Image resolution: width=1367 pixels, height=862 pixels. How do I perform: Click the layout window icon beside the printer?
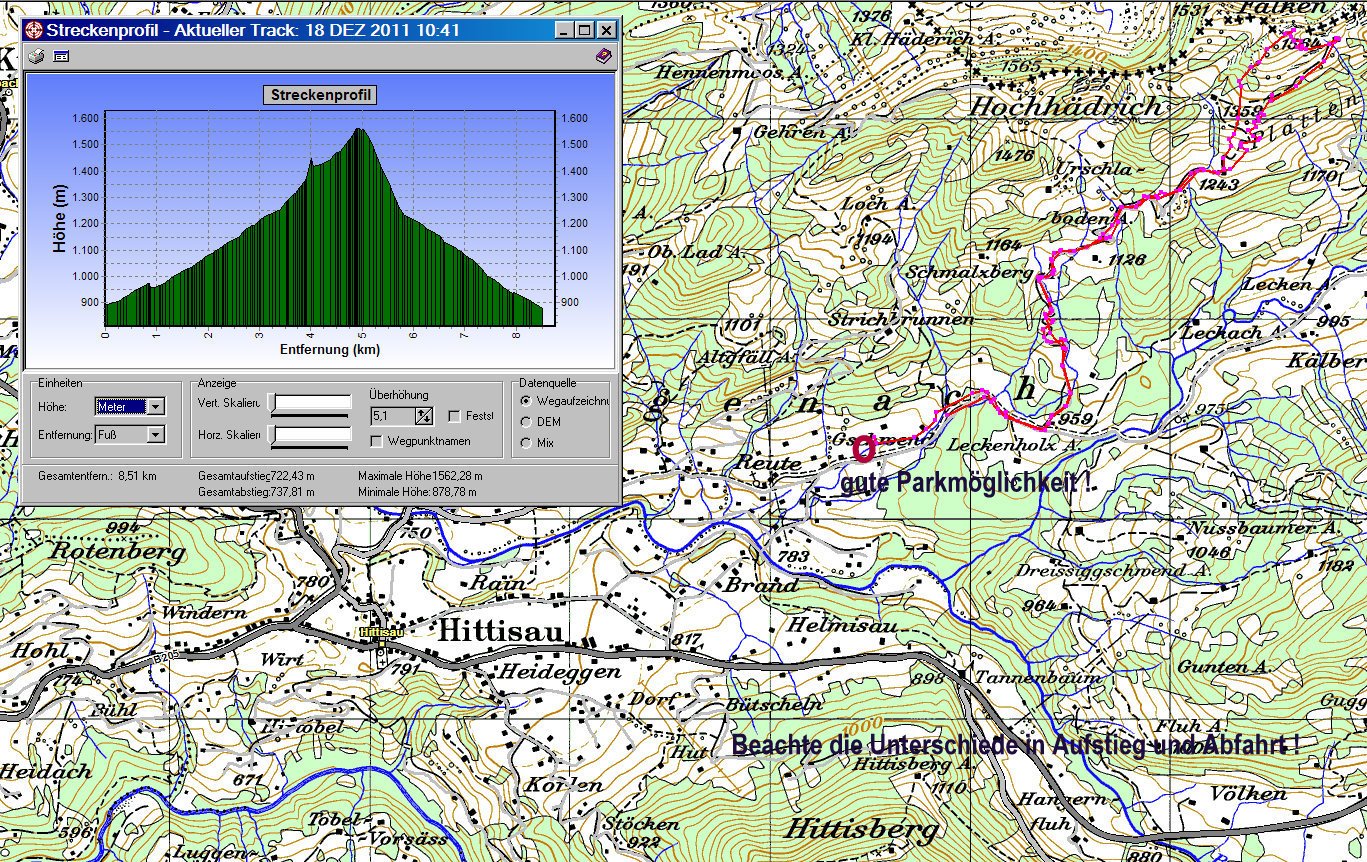(60, 57)
